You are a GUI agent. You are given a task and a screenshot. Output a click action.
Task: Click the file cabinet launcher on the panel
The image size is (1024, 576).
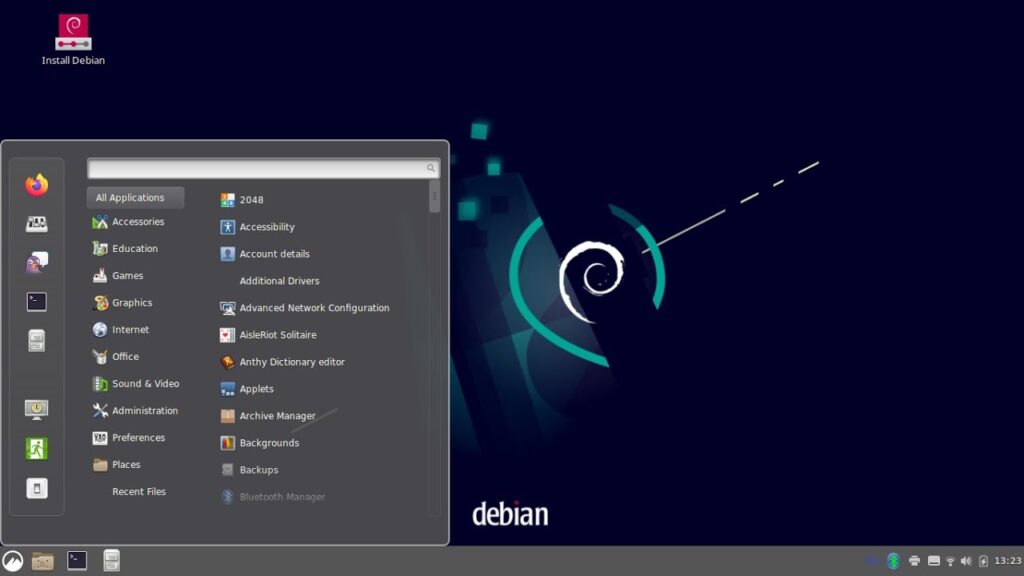point(112,560)
